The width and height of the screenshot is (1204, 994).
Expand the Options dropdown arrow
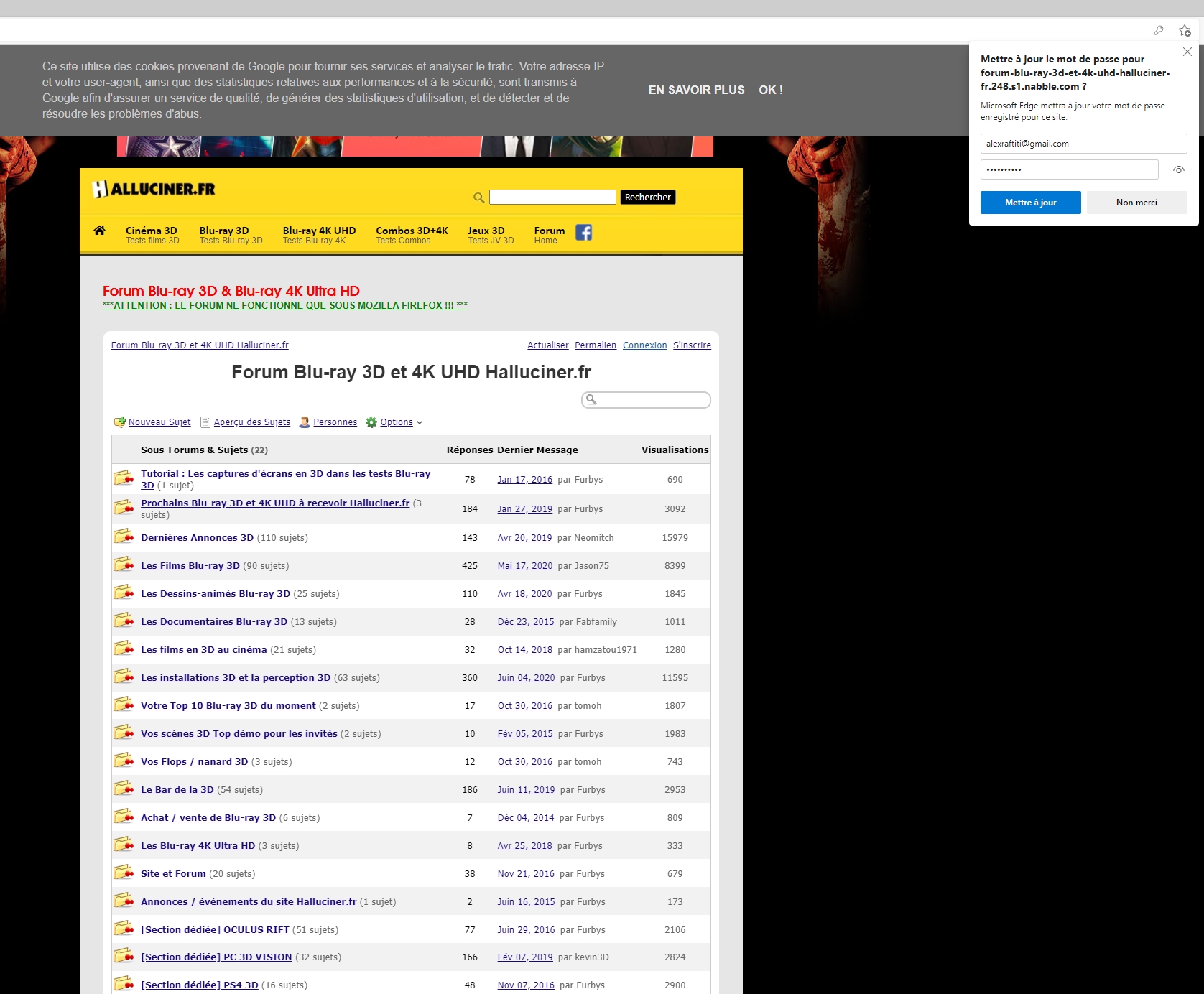point(420,423)
